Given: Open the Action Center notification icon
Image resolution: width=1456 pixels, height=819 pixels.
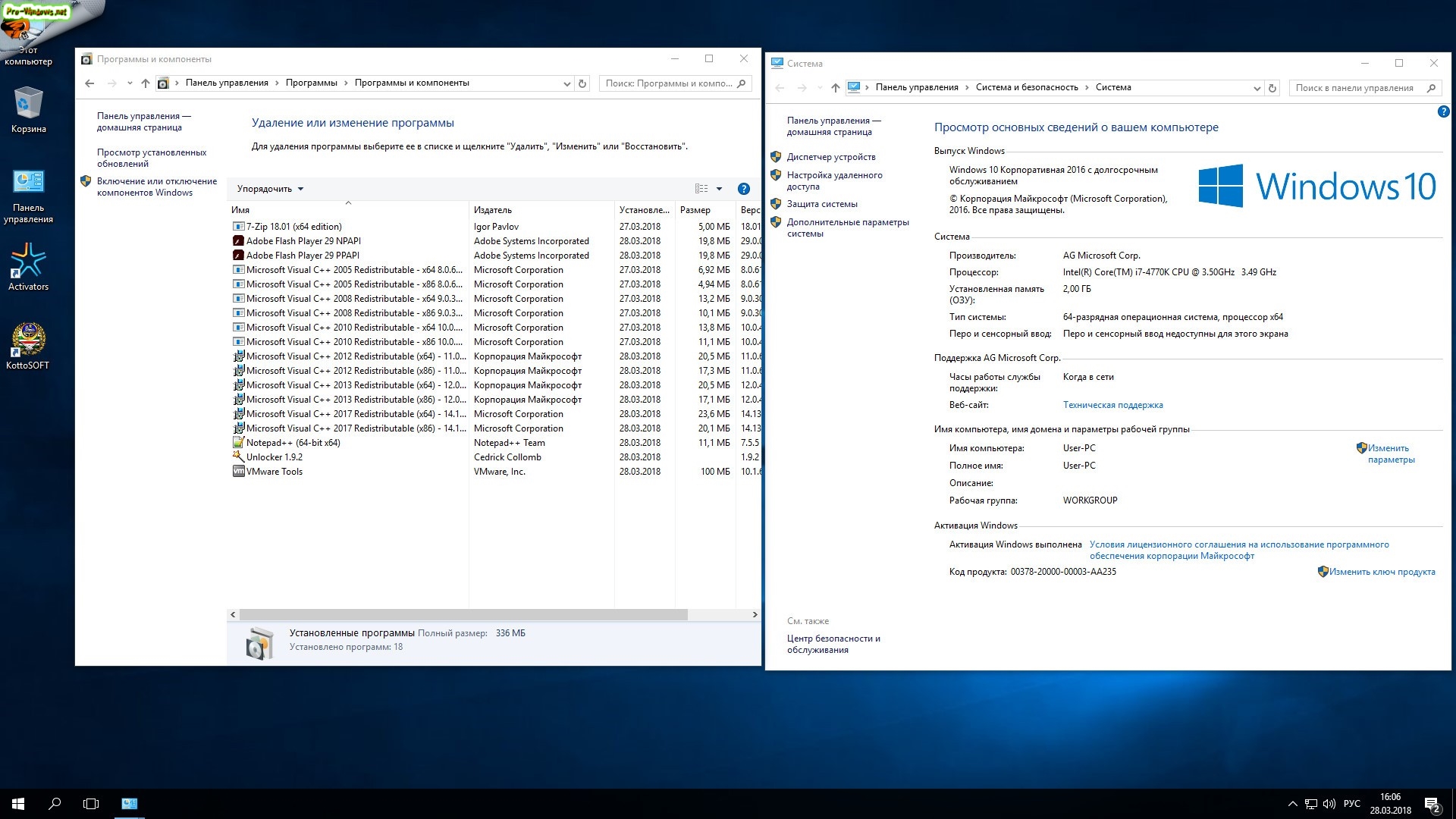Looking at the screenshot, I should pos(1432,804).
